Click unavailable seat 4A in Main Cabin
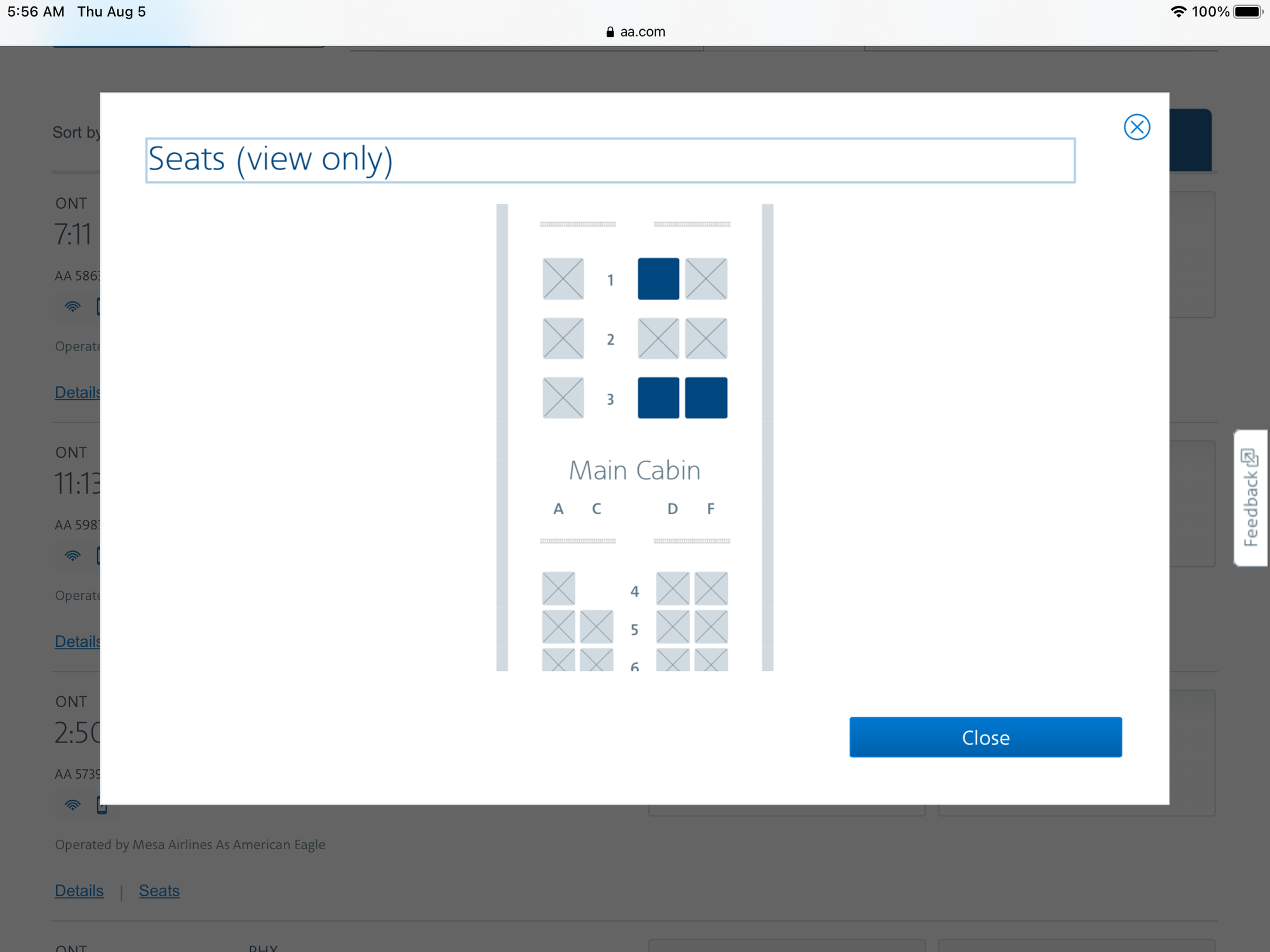Viewport: 1270px width, 952px height. point(558,588)
